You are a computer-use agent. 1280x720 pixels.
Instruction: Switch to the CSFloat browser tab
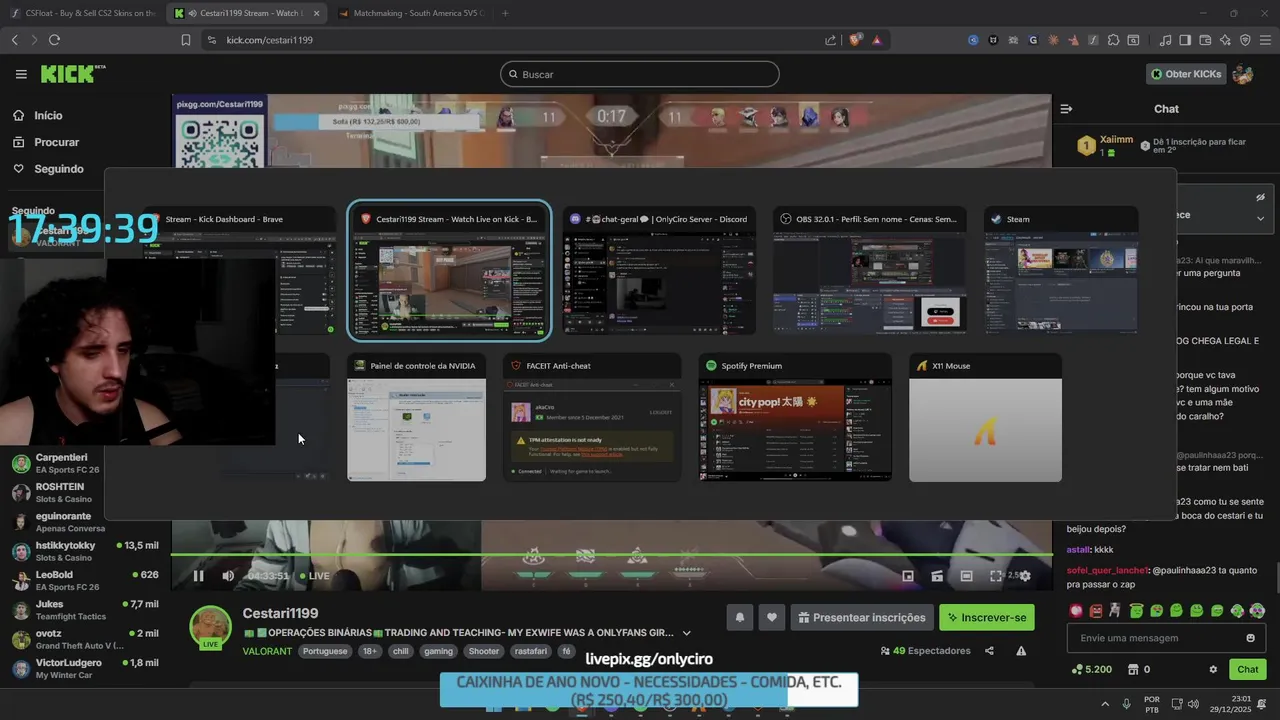(x=84, y=13)
